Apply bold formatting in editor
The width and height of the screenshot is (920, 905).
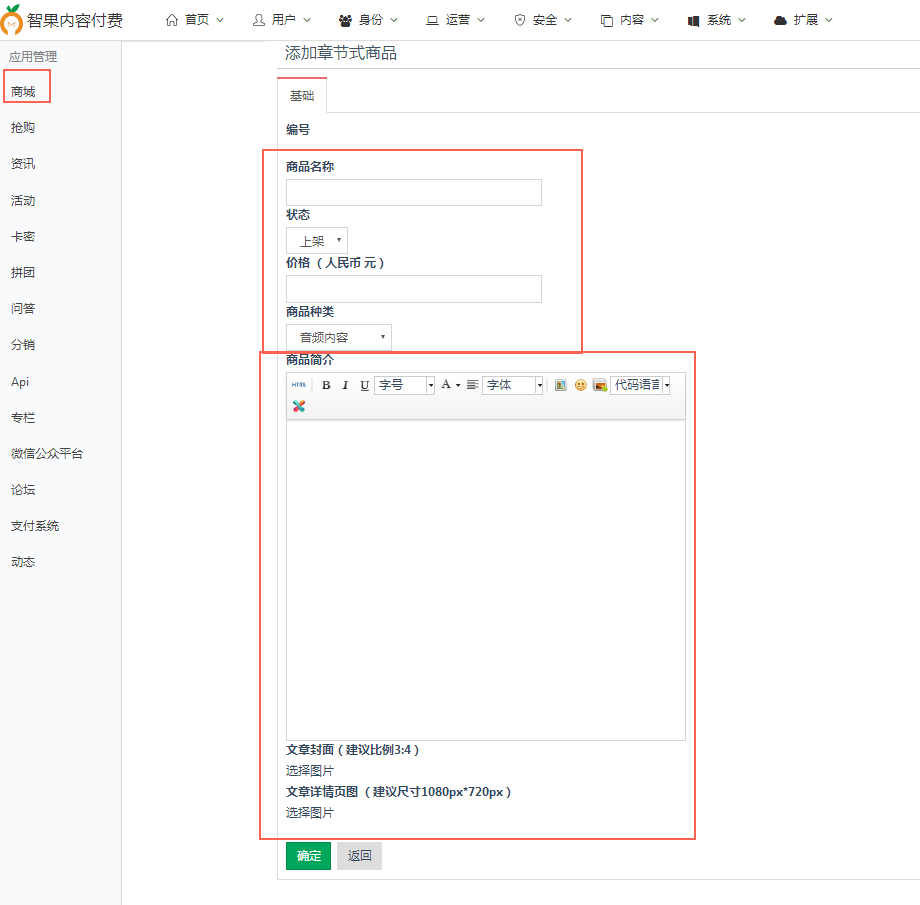tap(326, 385)
